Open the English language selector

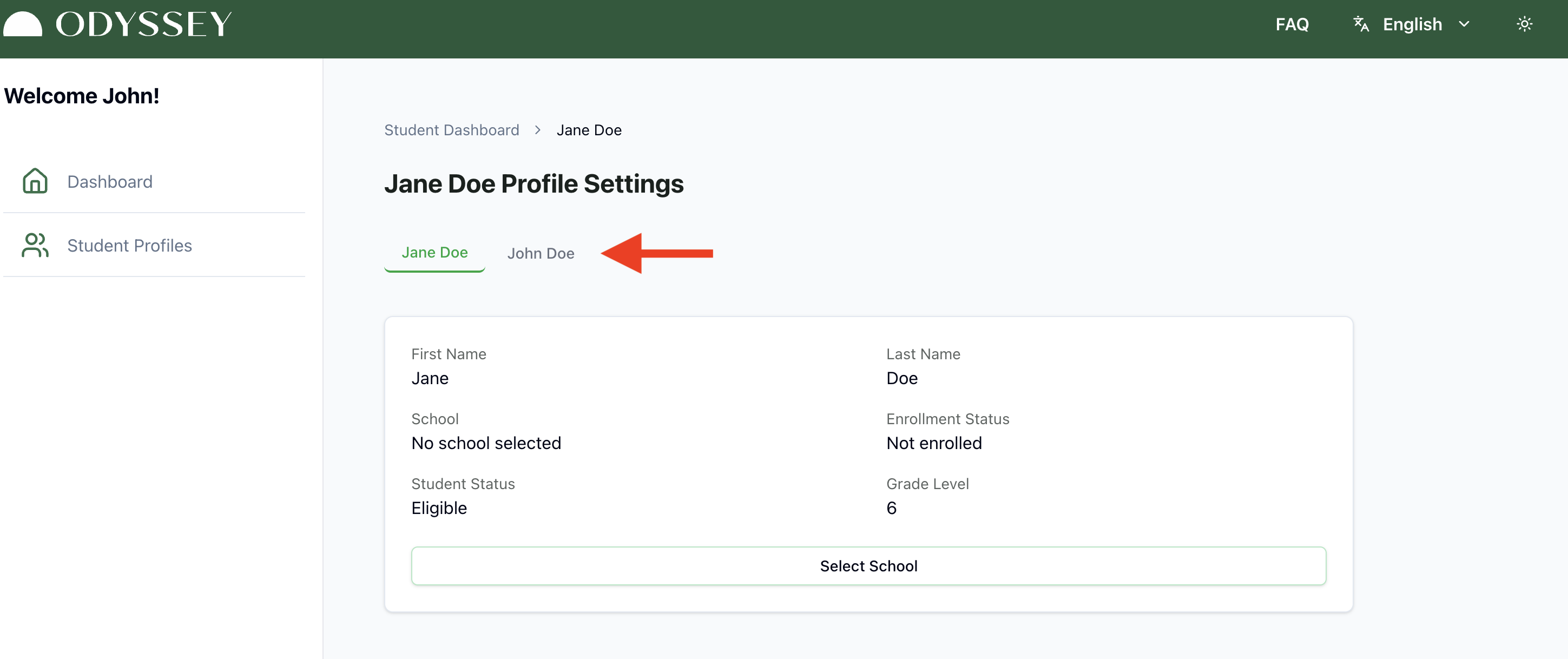pos(1412,24)
